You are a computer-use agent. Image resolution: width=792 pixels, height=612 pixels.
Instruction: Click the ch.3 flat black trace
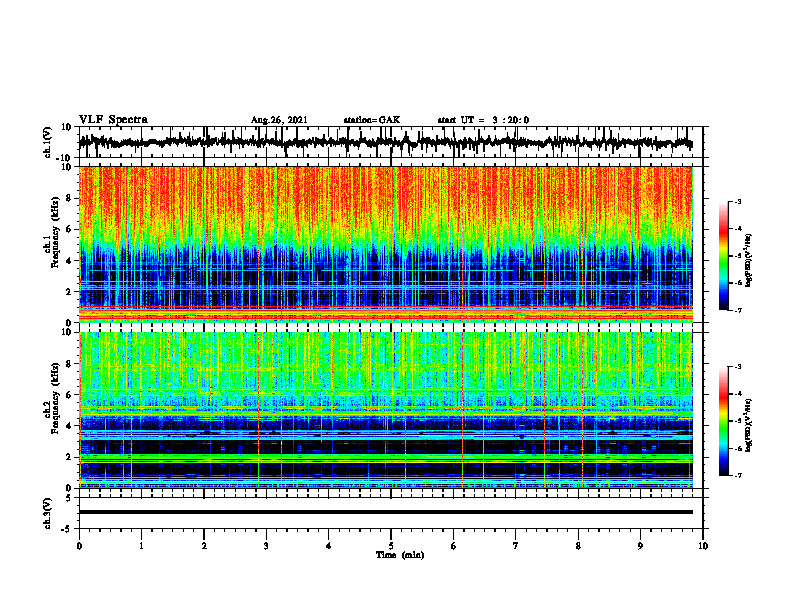386,512
